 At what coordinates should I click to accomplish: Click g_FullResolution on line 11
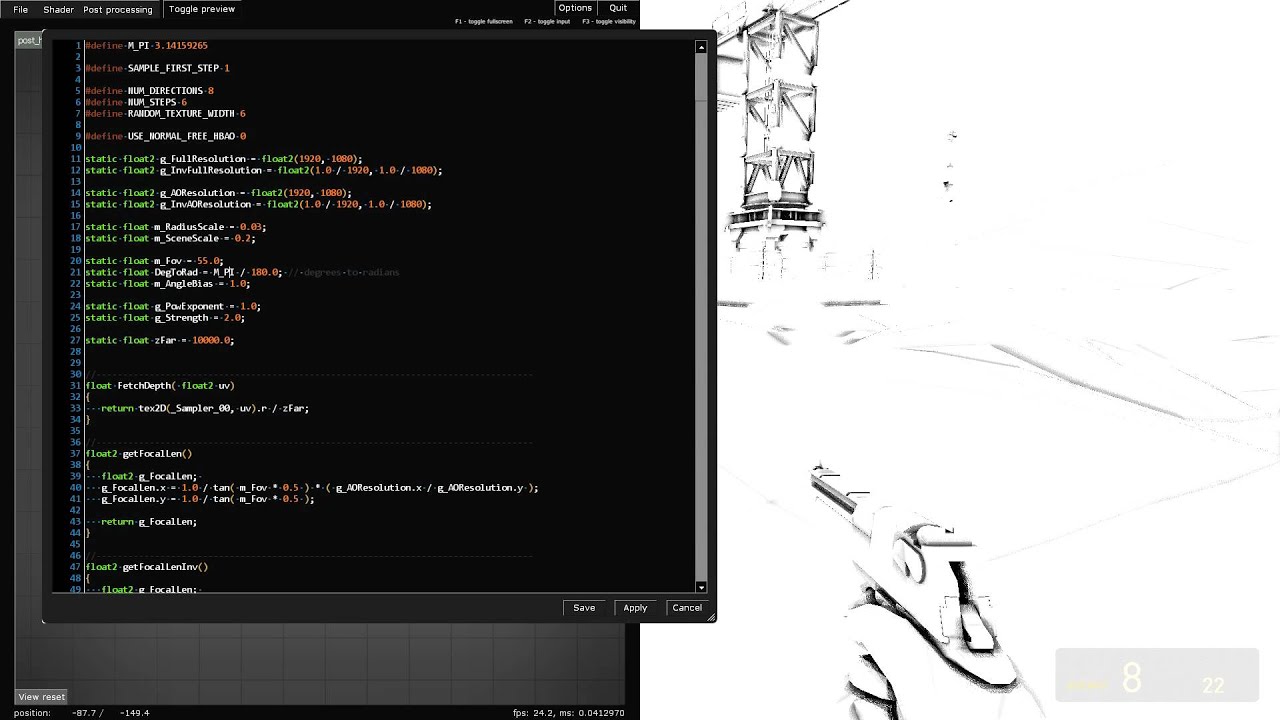(x=202, y=159)
